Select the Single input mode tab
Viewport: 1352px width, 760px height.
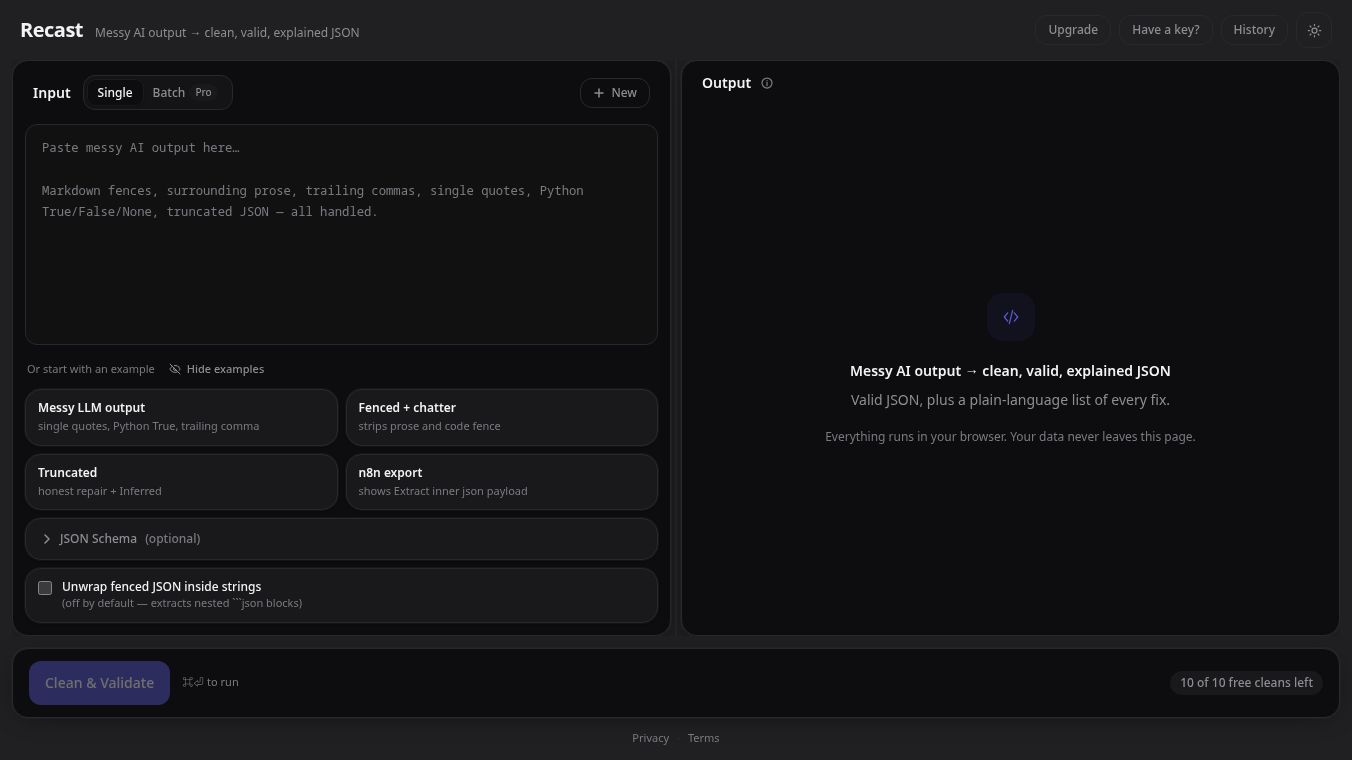coord(114,93)
